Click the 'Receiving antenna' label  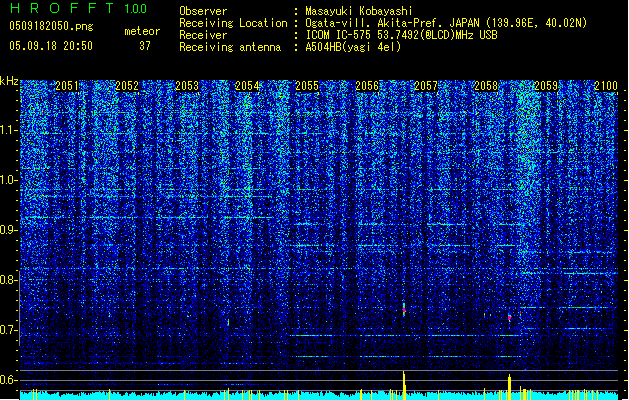[230, 47]
